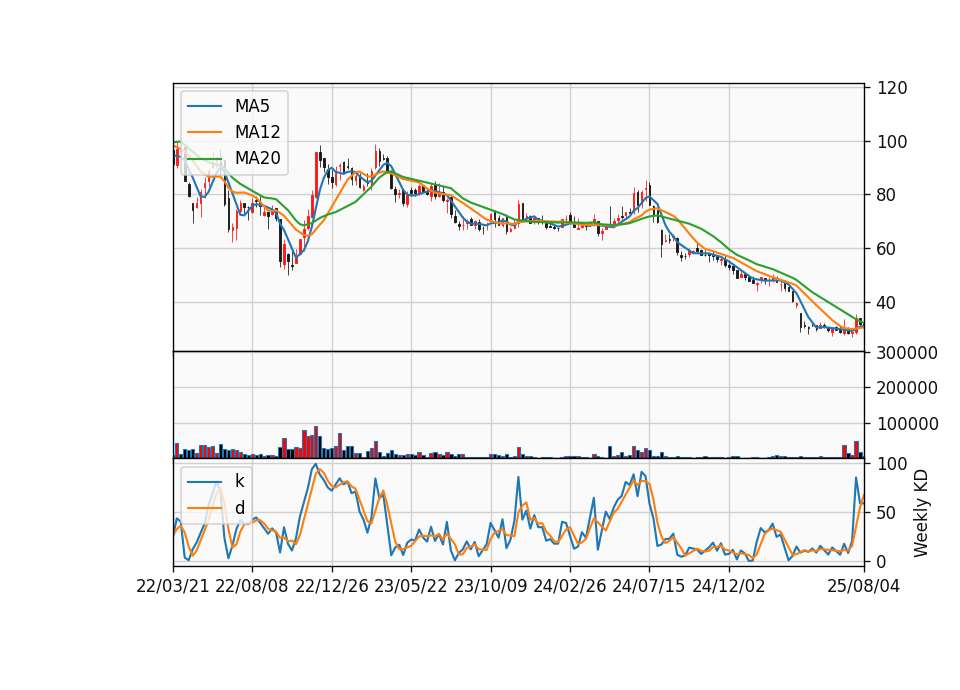Click the 60 price axis label
The image size is (960, 690).
tap(887, 249)
